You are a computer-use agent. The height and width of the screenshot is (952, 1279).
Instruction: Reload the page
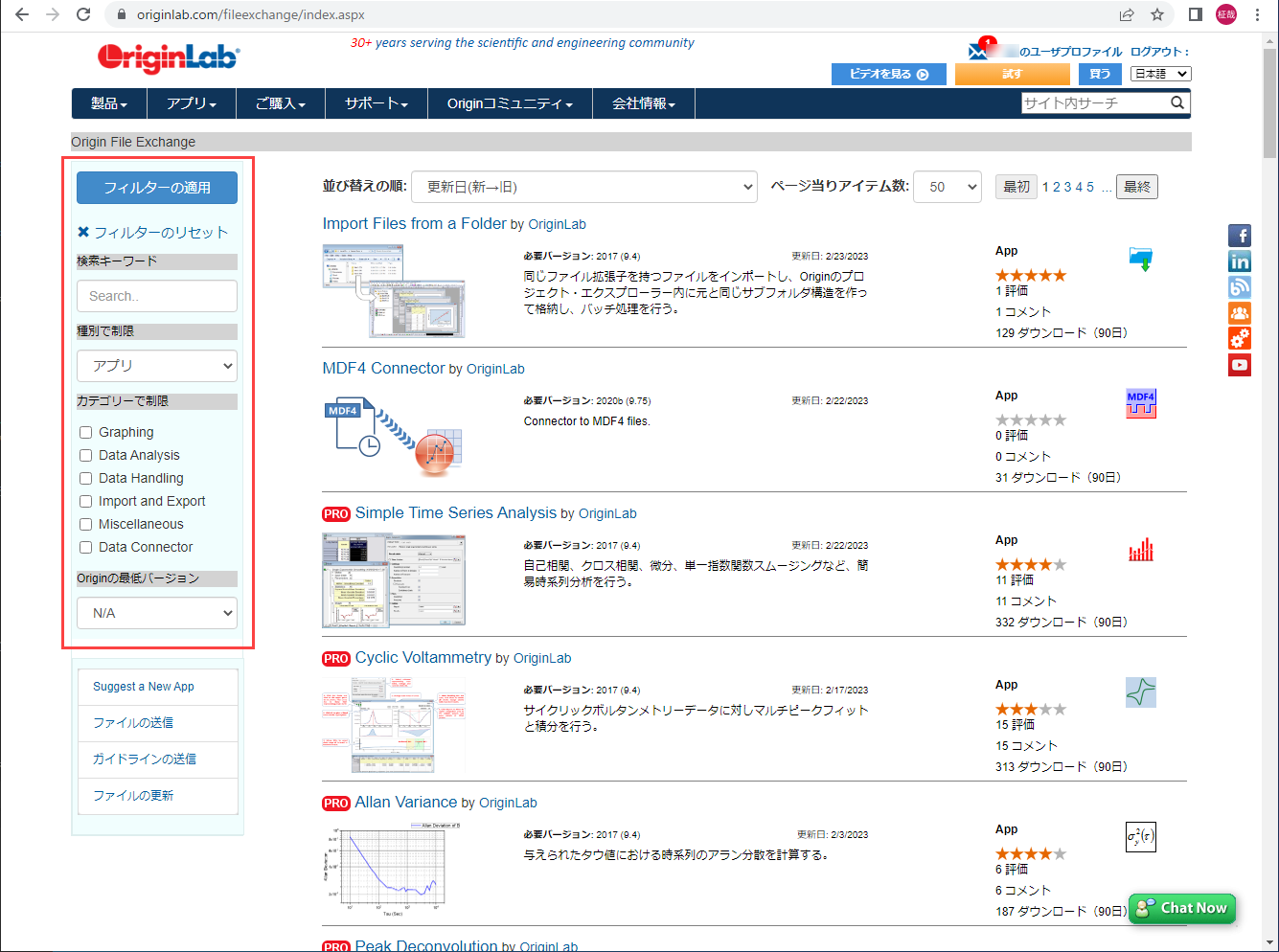[83, 14]
